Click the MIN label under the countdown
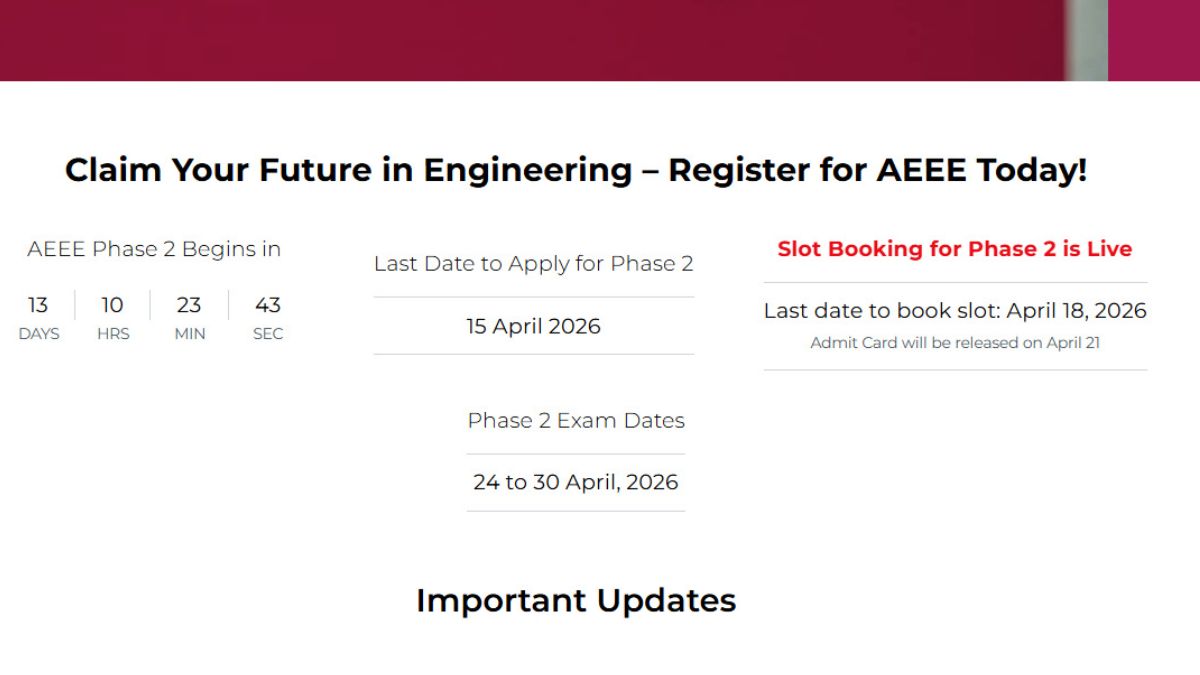The width and height of the screenshot is (1200, 675). [x=190, y=334]
